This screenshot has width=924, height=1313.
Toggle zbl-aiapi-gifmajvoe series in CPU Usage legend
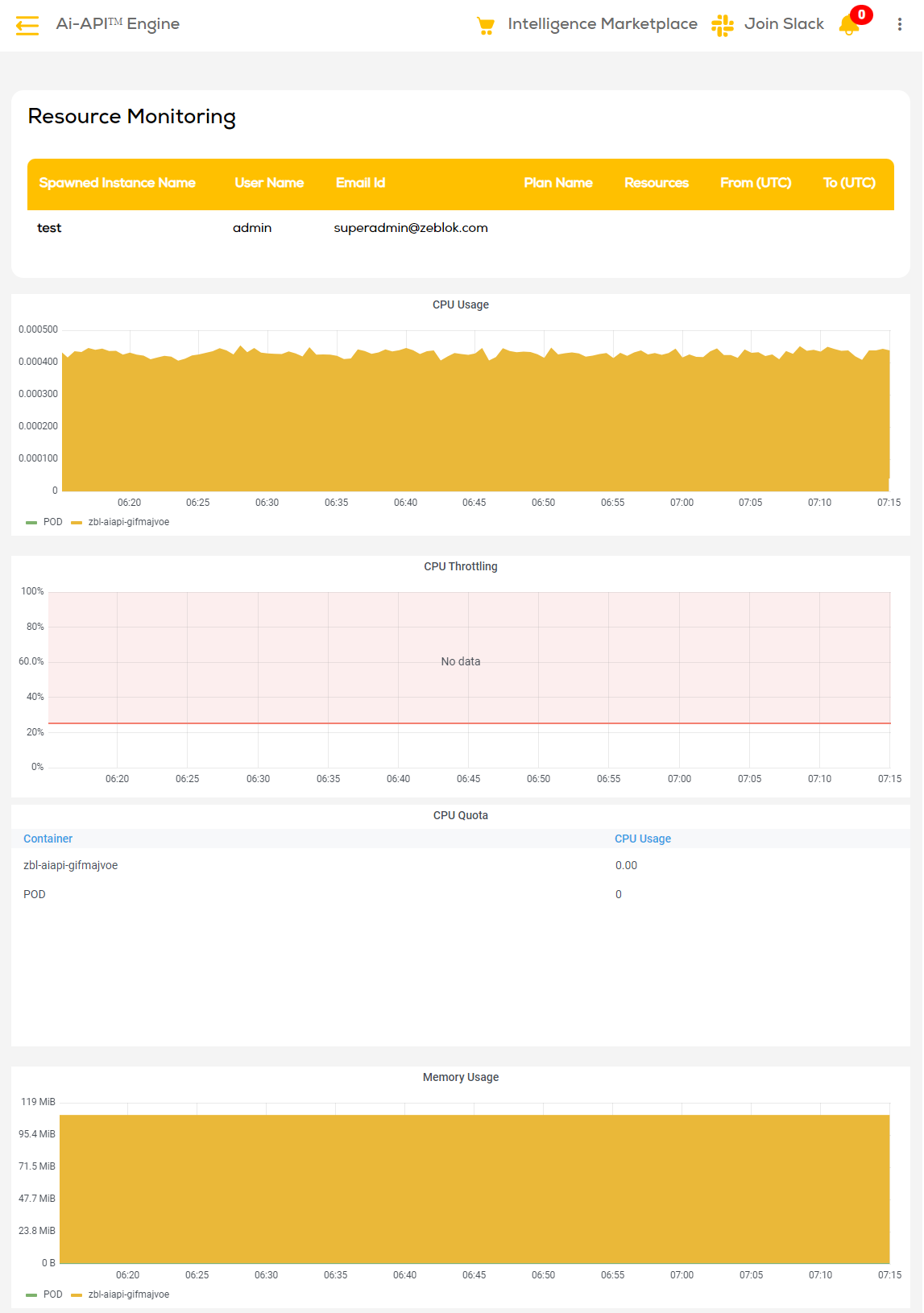tap(128, 522)
